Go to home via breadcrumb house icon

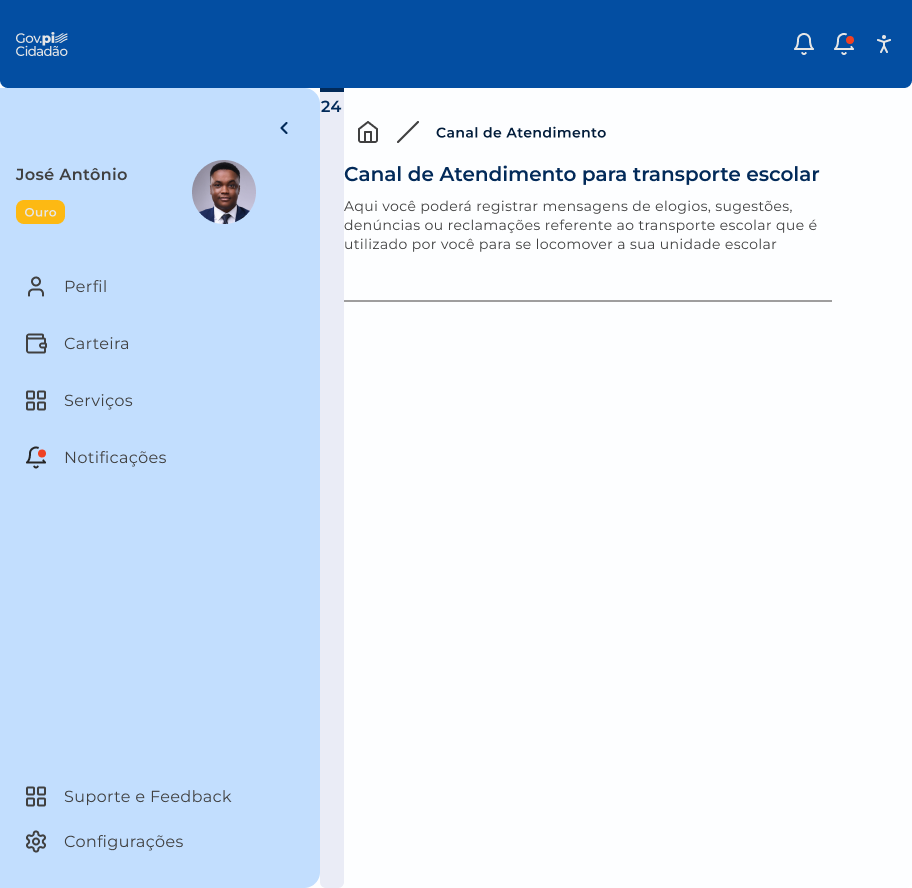point(368,132)
